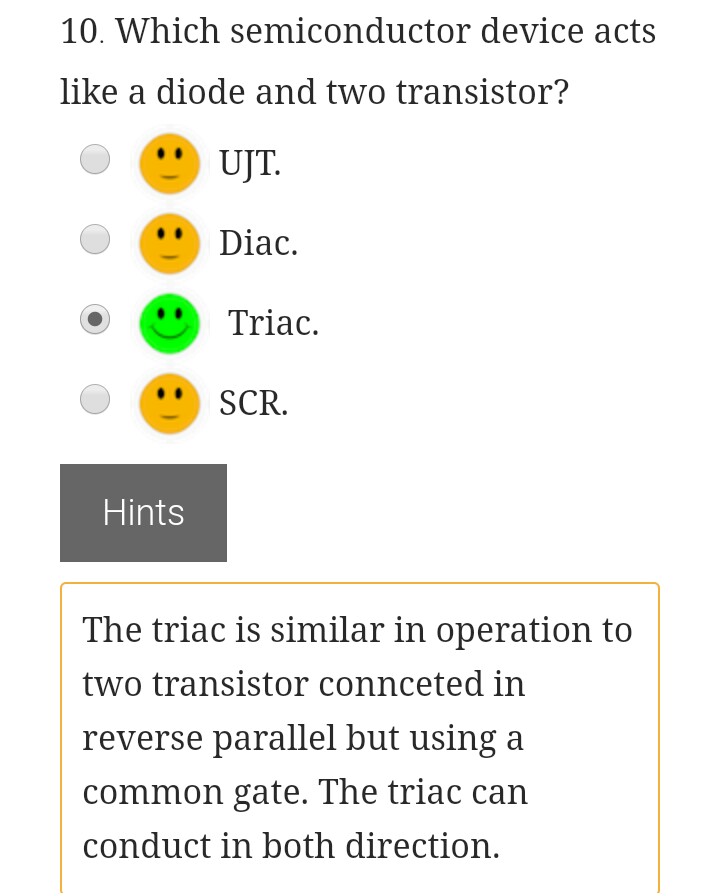Click the already-selected Triac radio button
Viewport: 720px width, 896px height.
pyautogui.click(x=95, y=318)
